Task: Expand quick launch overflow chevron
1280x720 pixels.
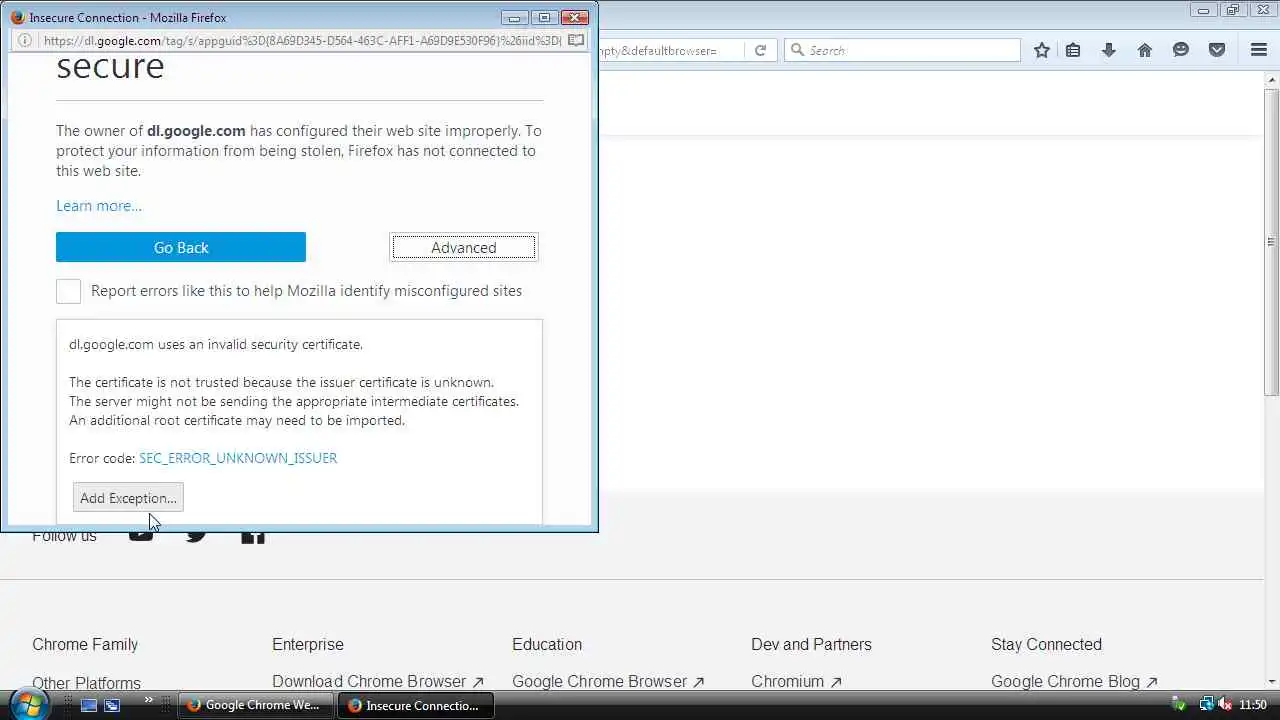Action: pyautogui.click(x=149, y=700)
